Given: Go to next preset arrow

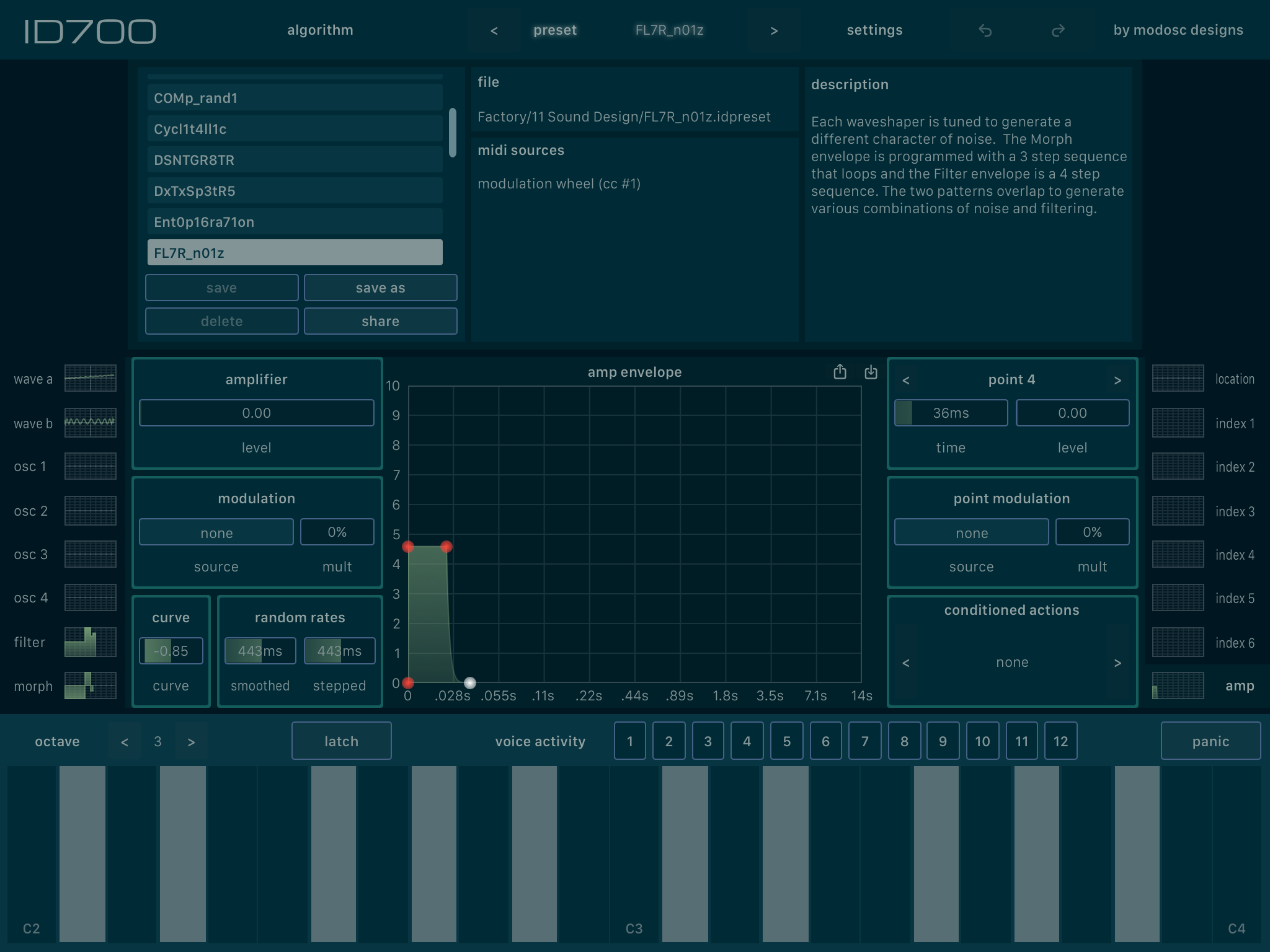Looking at the screenshot, I should click(x=774, y=30).
